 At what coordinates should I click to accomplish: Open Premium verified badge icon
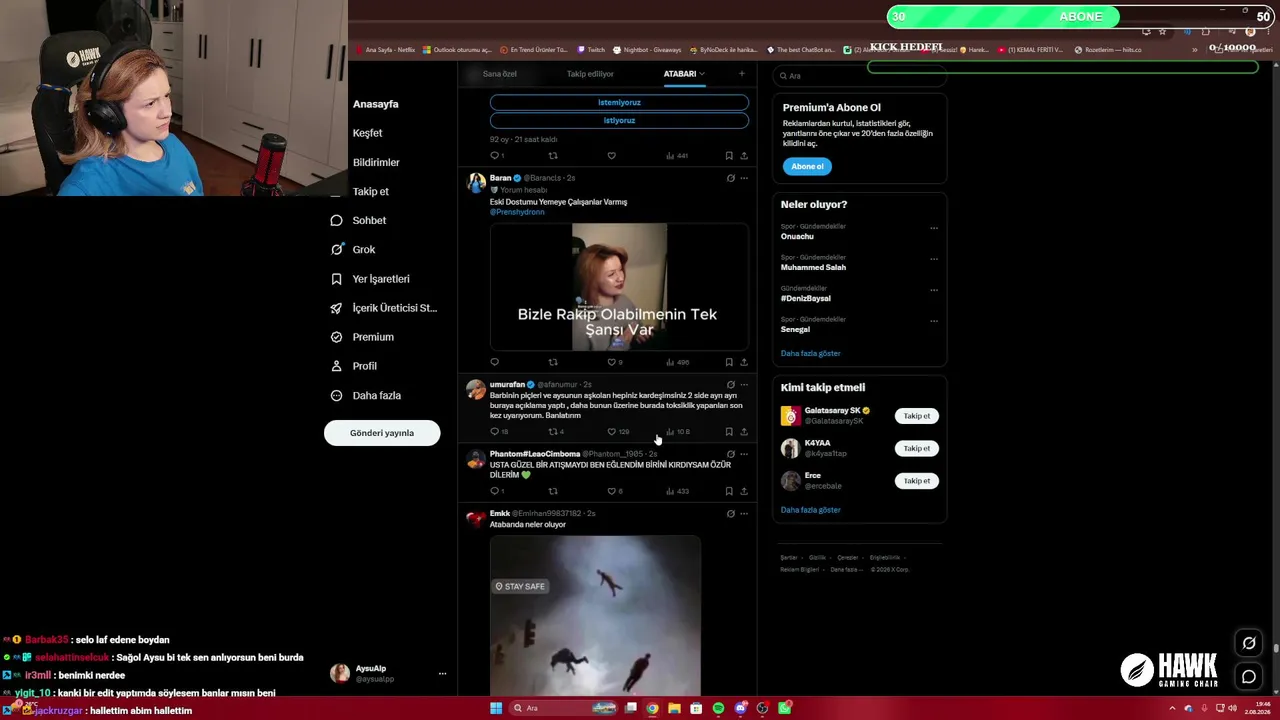click(x=336, y=337)
